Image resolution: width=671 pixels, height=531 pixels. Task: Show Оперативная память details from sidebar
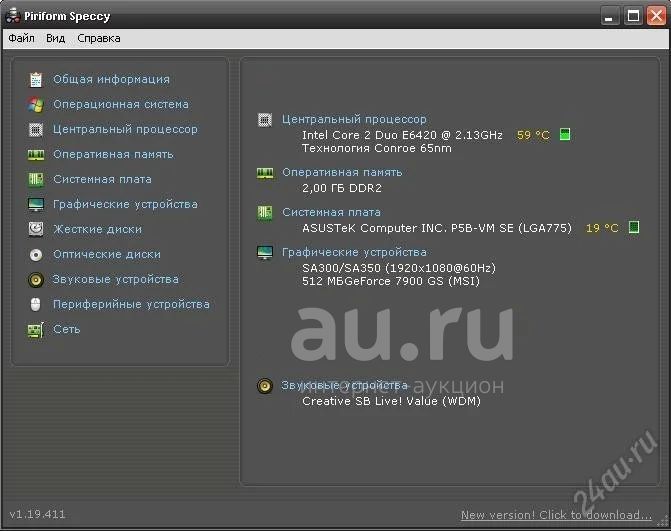(113, 154)
